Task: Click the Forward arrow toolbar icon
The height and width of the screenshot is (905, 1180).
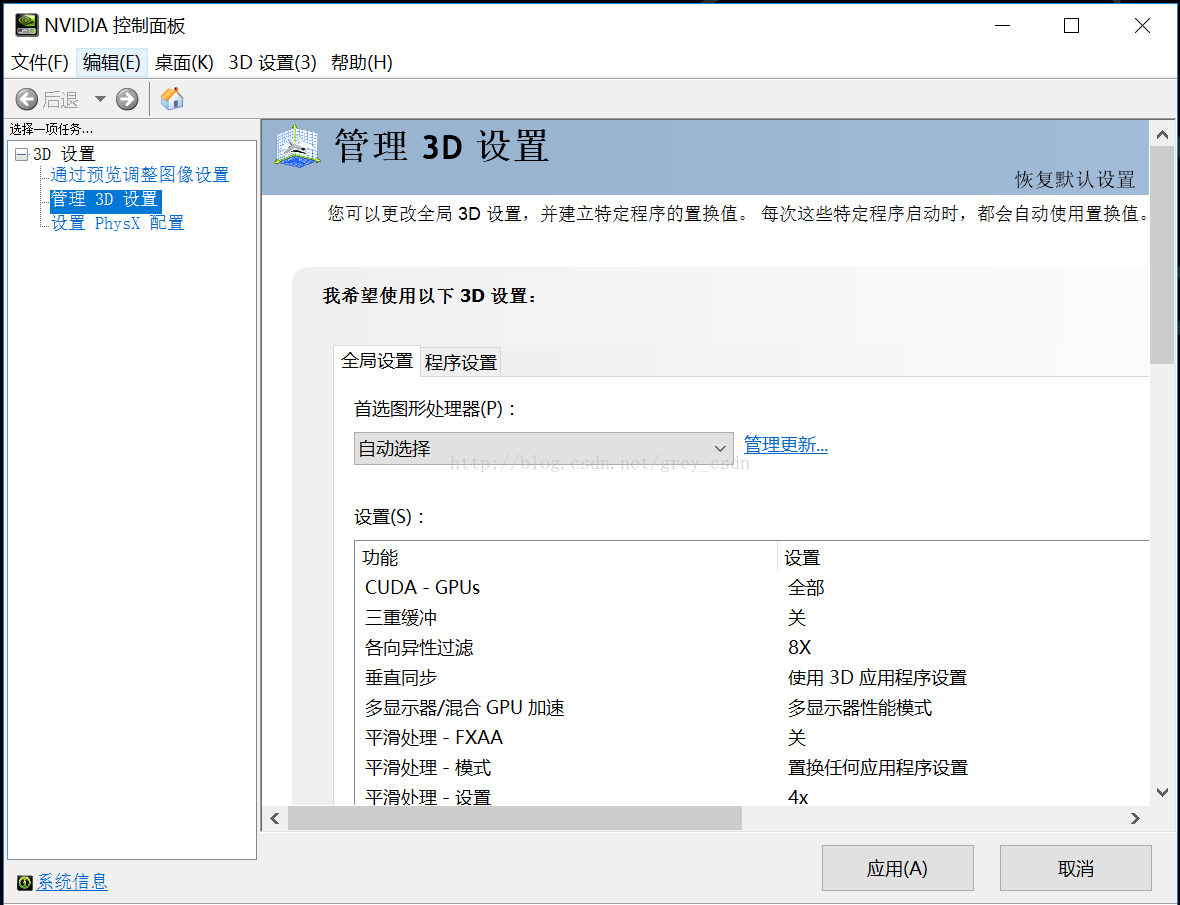Action: click(127, 99)
